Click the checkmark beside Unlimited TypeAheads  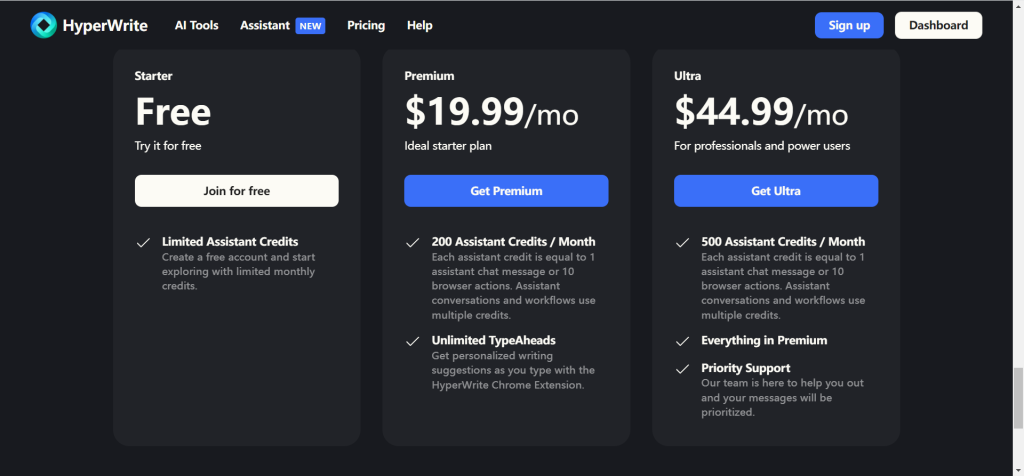(412, 341)
